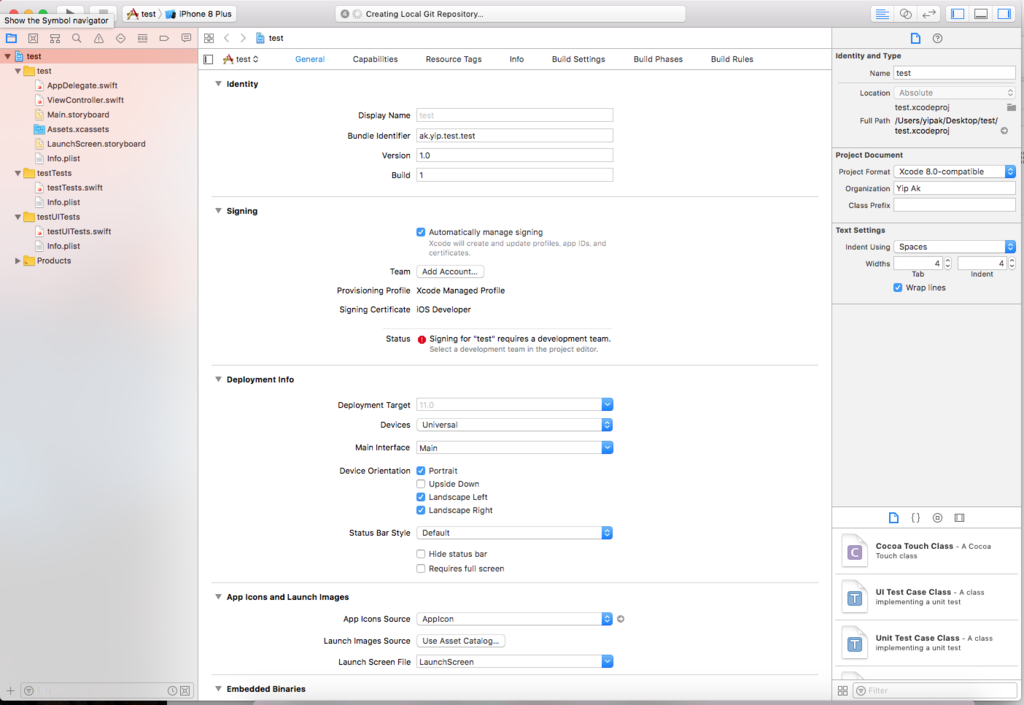Expand the Products folder

(x=18, y=260)
